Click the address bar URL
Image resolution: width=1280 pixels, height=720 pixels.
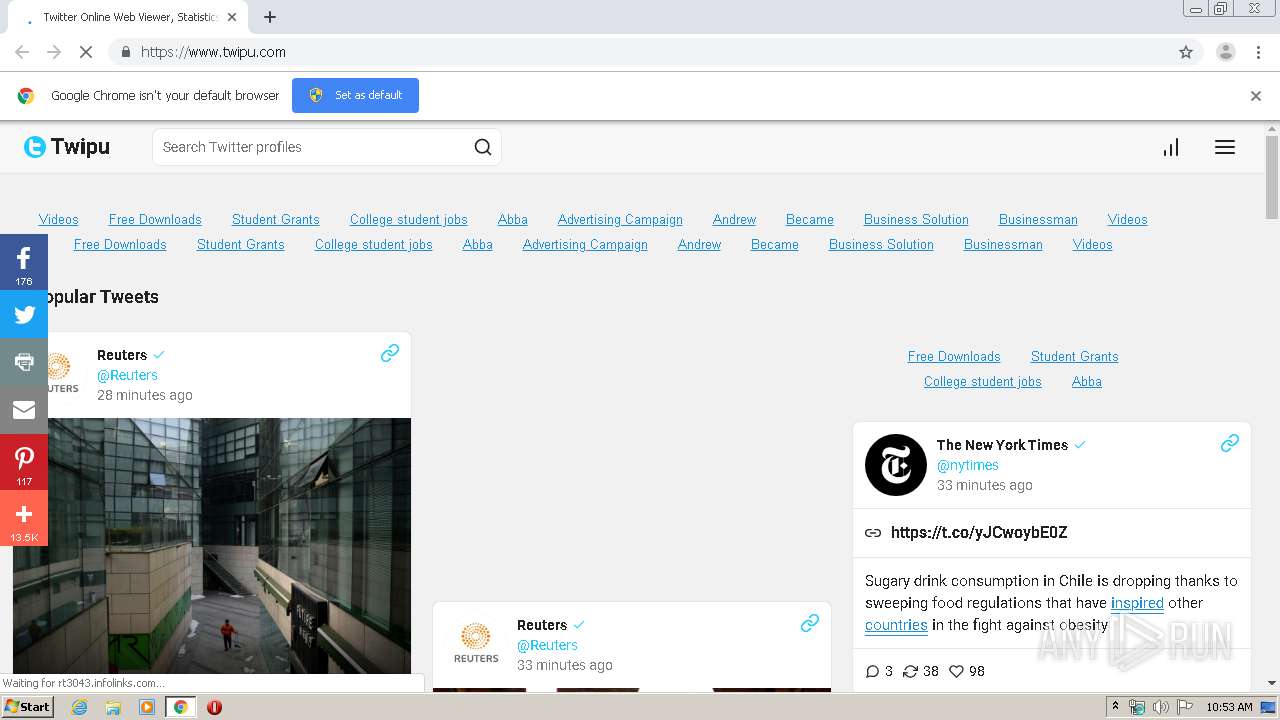(x=213, y=52)
